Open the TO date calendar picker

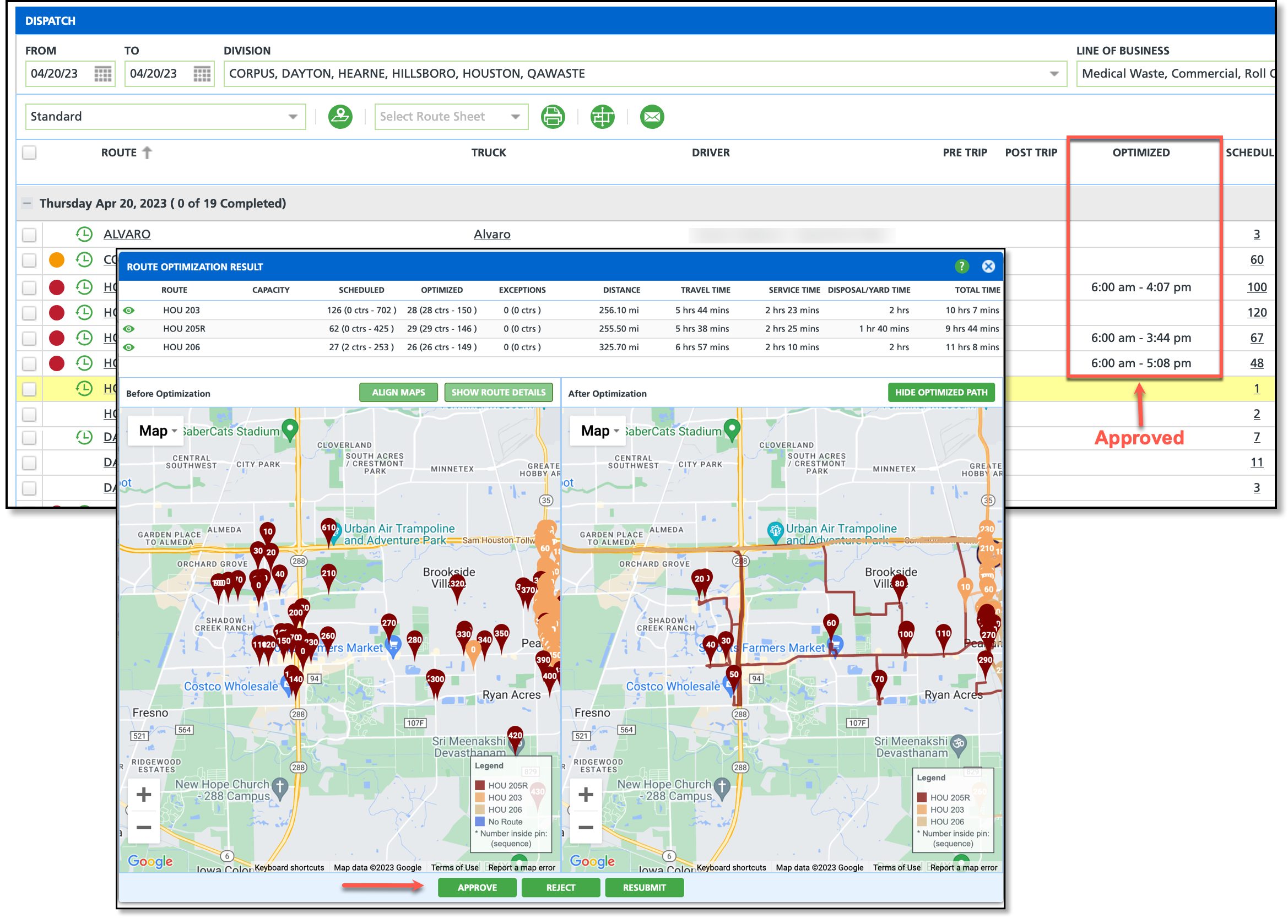point(202,74)
